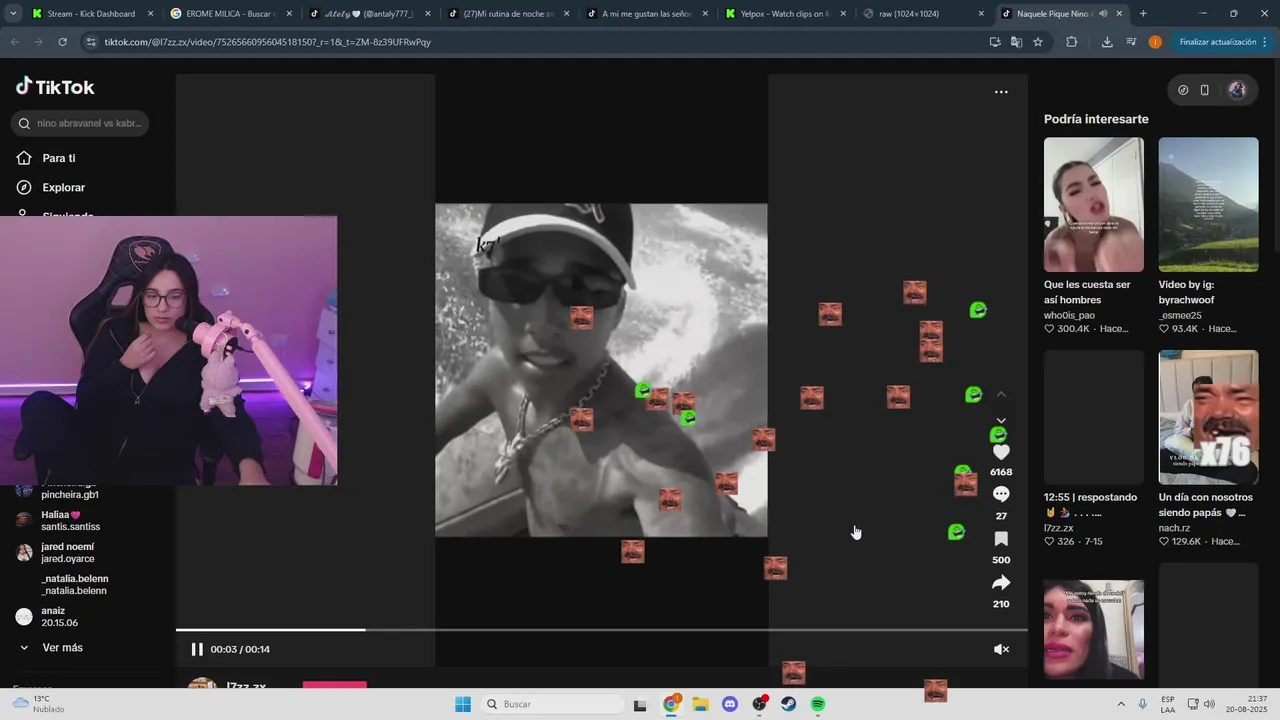
Task: Click the get-app phone icon in header
Action: [1205, 90]
